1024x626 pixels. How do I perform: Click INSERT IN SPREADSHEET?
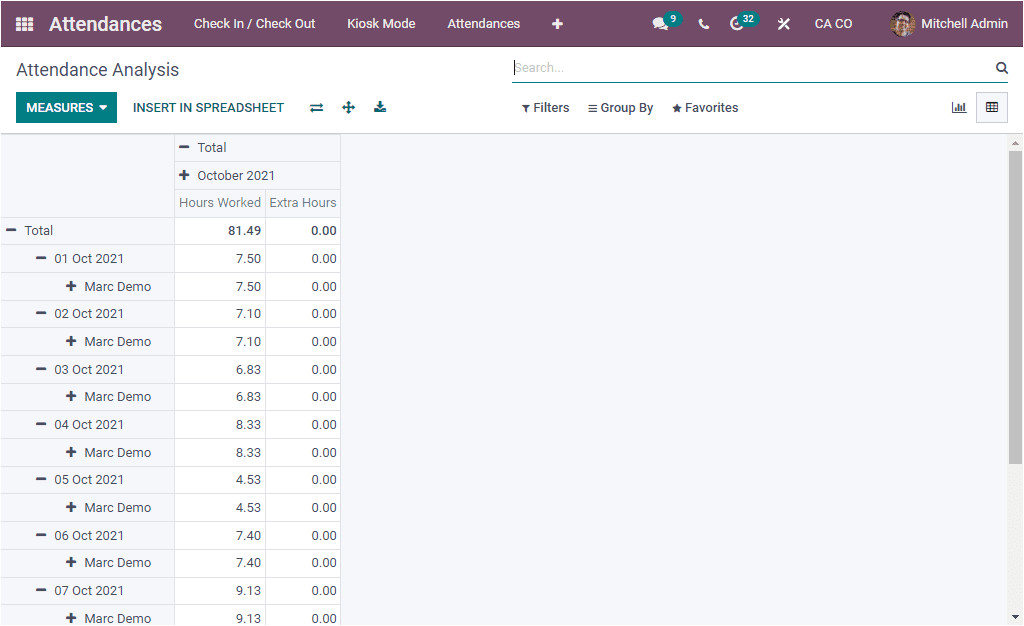208,107
